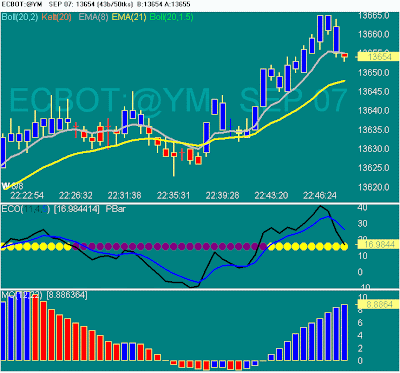This screenshot has height=373, width=400.
Task: Click the [8.886364] value readout in bottom panel
Action: click(x=67, y=295)
